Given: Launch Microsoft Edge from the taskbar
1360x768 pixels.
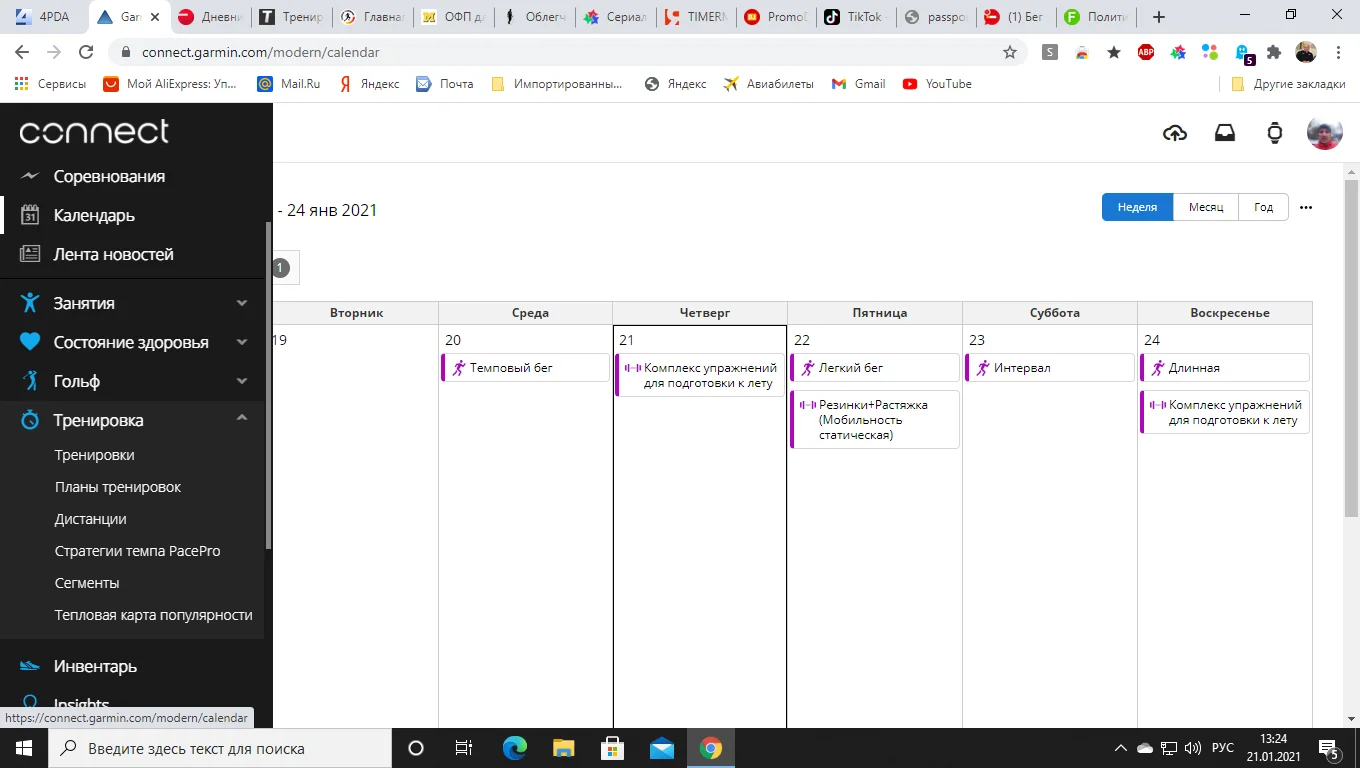Looking at the screenshot, I should (x=514, y=748).
